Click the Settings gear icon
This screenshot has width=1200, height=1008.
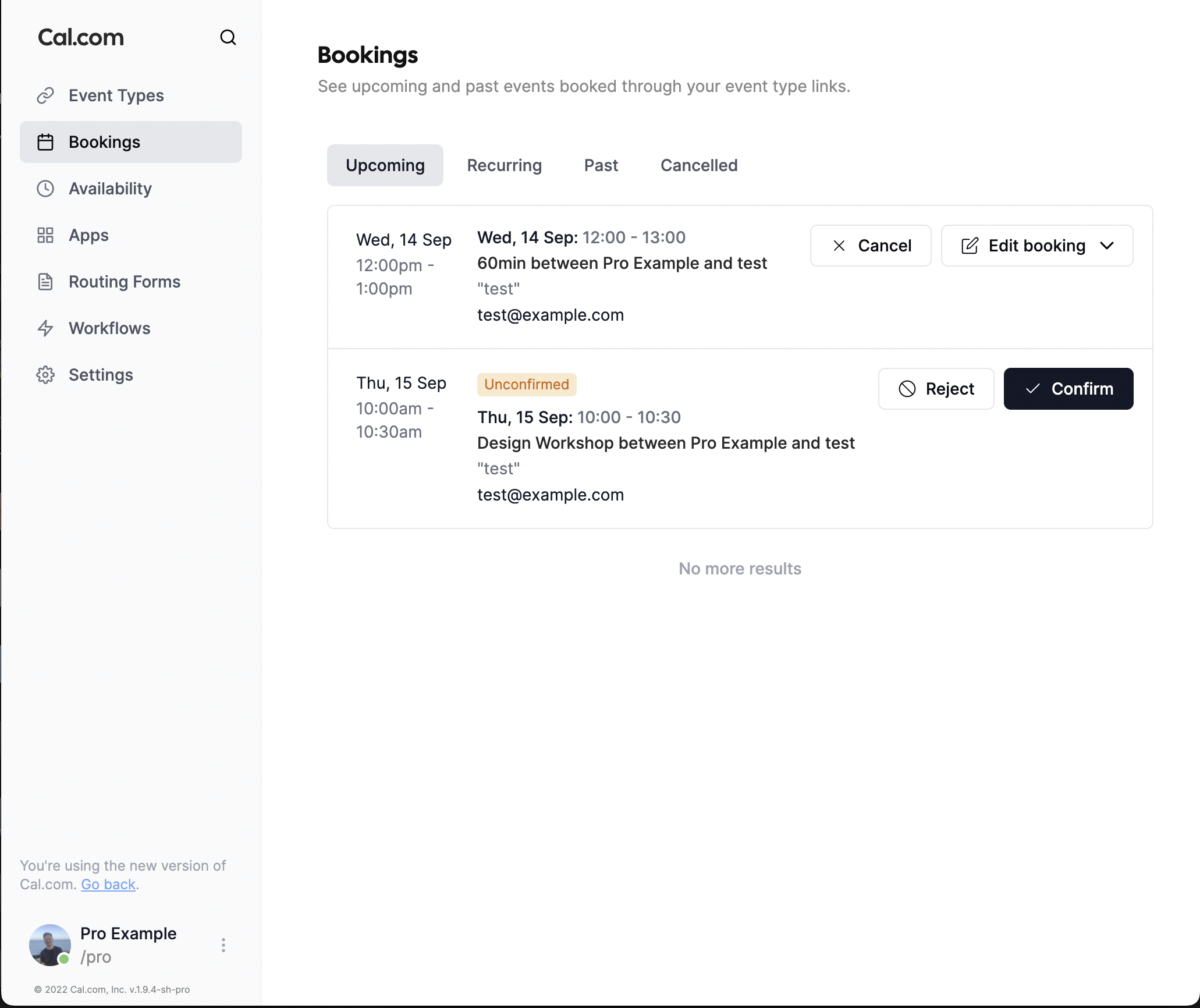[x=45, y=375]
